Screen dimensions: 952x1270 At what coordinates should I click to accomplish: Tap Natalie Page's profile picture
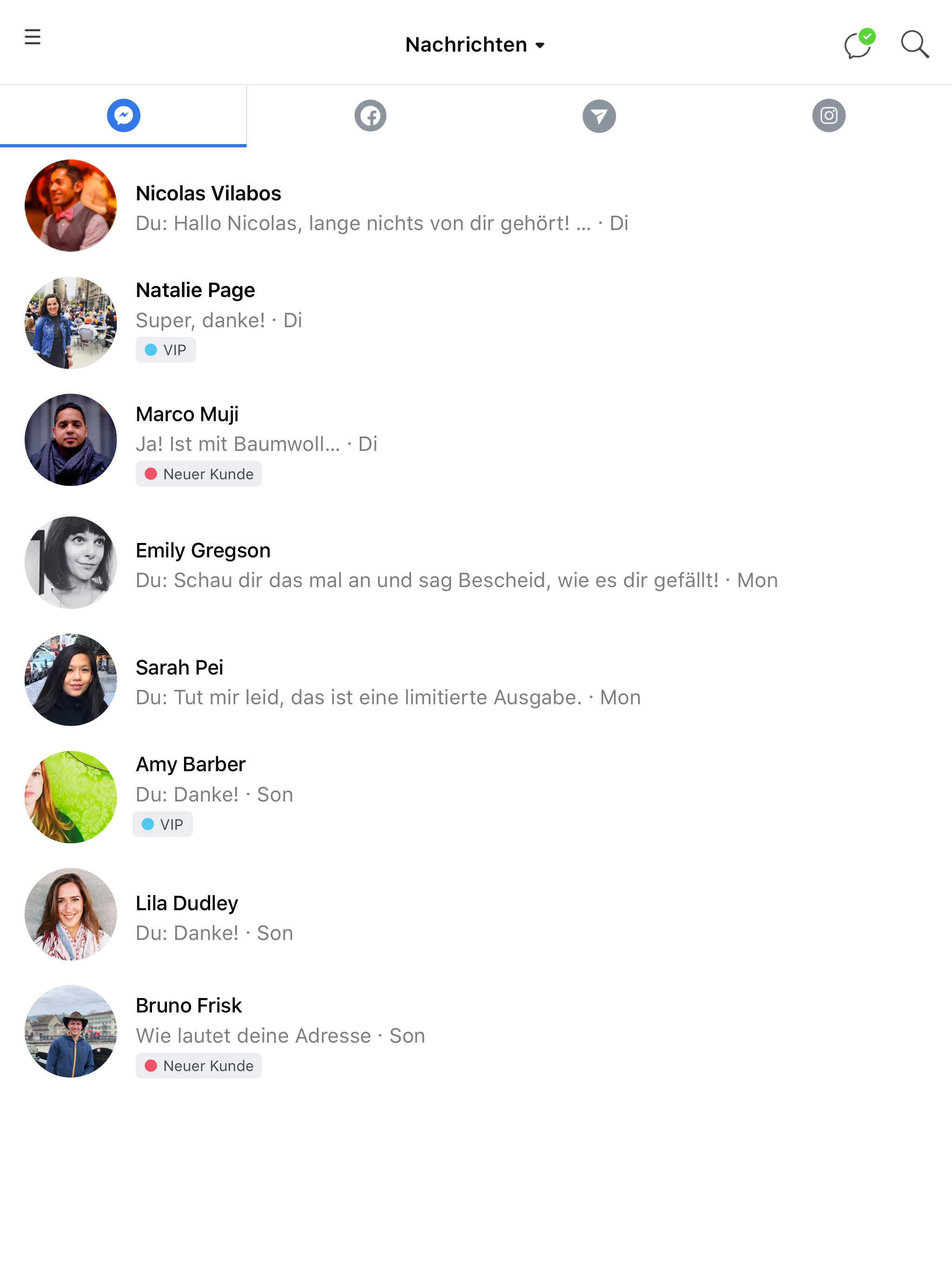pos(71,323)
